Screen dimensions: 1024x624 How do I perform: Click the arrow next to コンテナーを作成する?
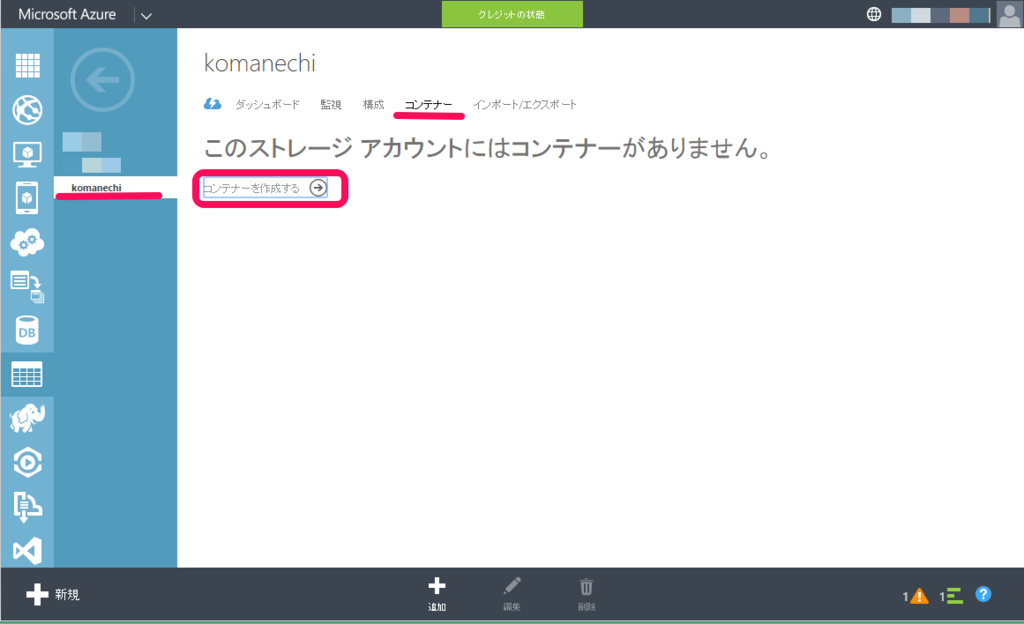318,188
